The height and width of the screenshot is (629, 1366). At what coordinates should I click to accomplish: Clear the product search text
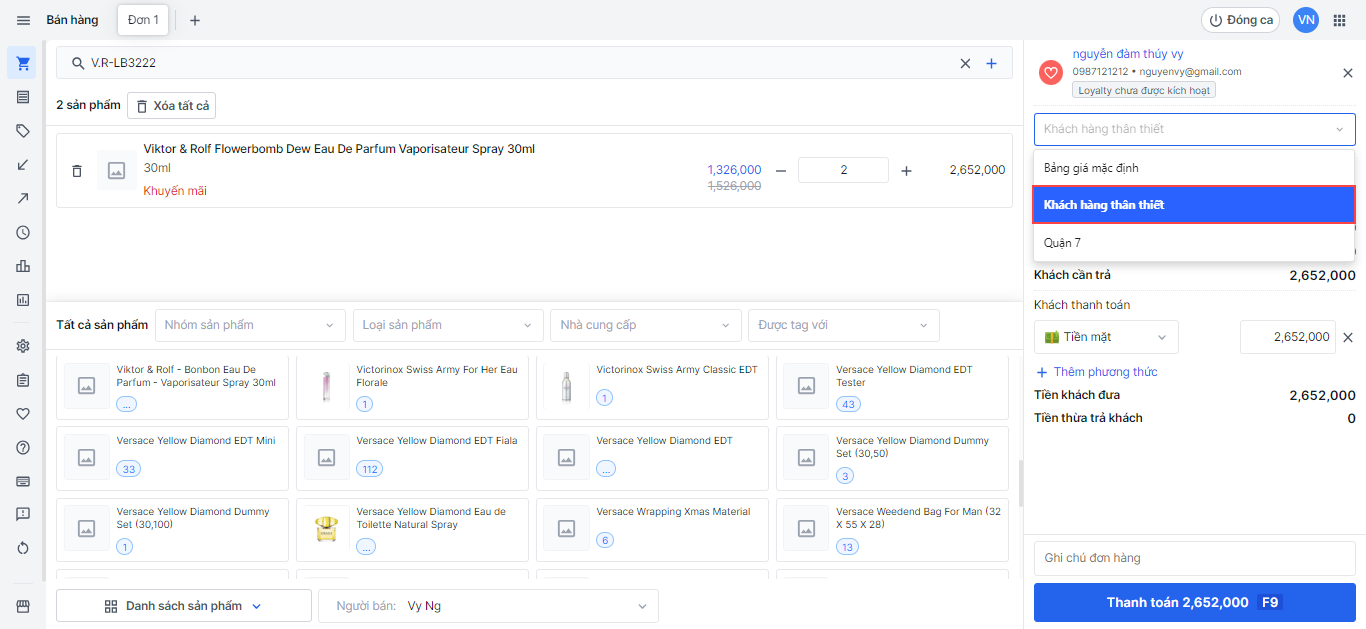tap(965, 63)
